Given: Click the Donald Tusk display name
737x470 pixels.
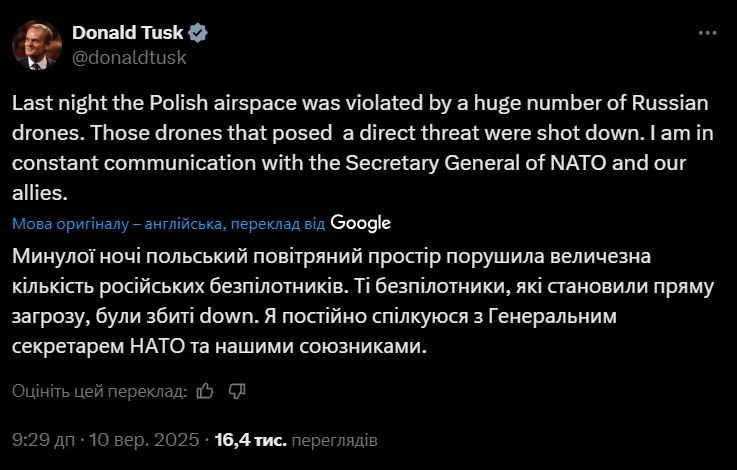Looking at the screenshot, I should pyautogui.click(x=127, y=32).
